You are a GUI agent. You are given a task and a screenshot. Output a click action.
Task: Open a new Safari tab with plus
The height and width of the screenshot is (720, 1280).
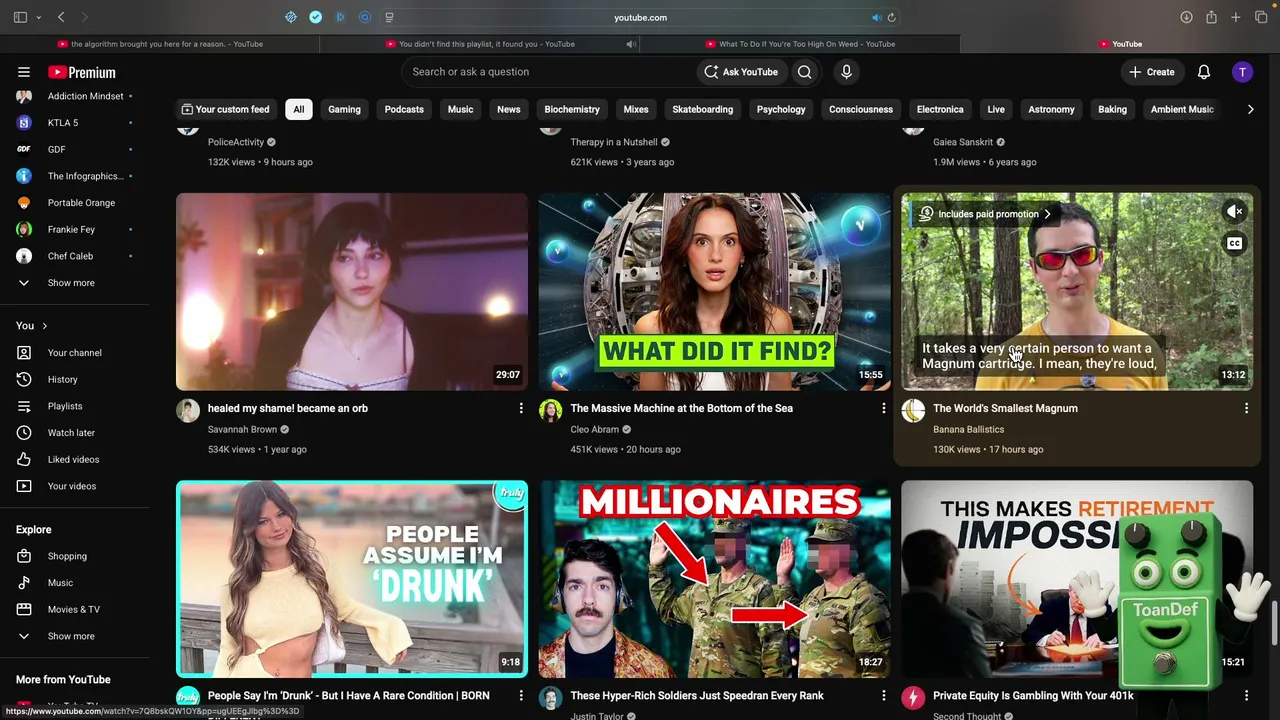click(1236, 17)
